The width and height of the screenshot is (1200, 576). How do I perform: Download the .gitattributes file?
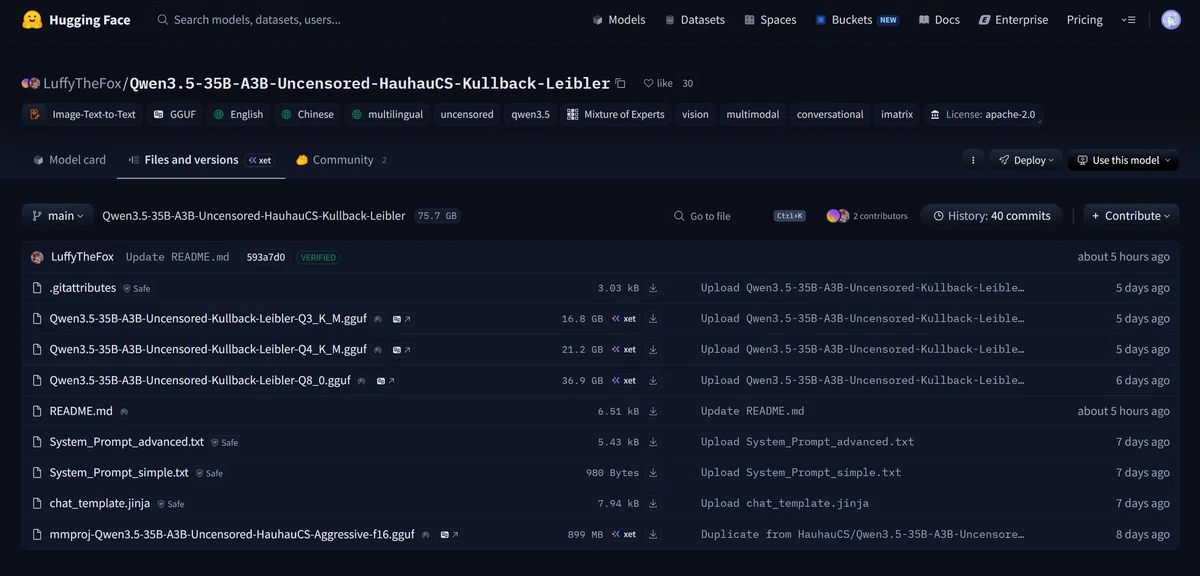653,288
